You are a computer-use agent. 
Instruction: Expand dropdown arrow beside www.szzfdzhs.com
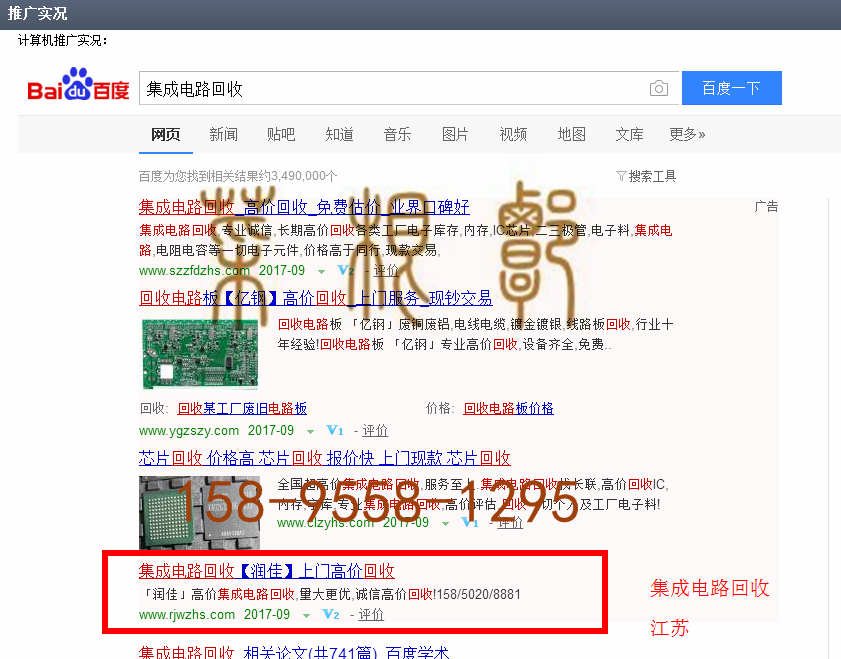[321, 271]
